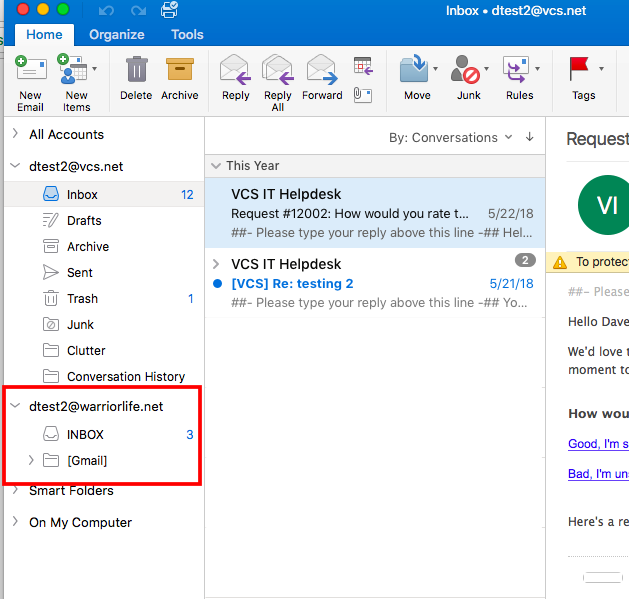Open the Archive folder in sidebar

pos(104,246)
